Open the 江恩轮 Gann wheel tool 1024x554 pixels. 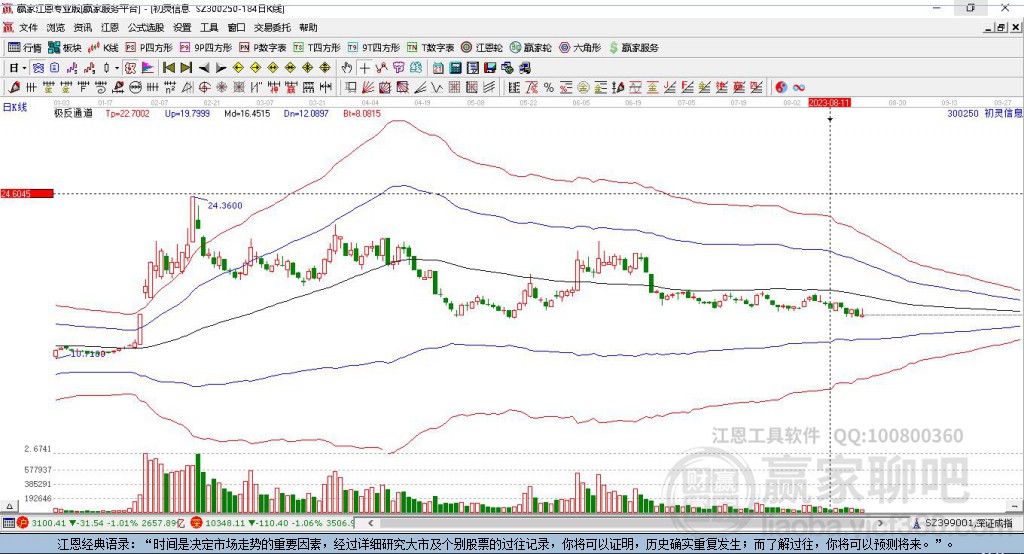[482, 48]
